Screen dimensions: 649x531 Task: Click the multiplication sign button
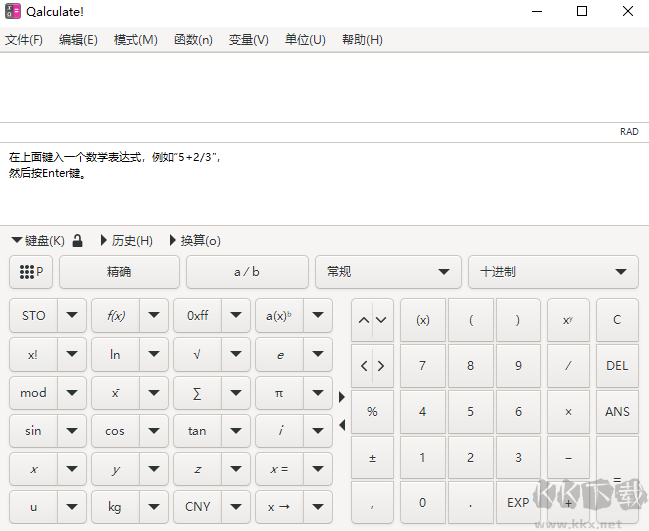tap(568, 412)
